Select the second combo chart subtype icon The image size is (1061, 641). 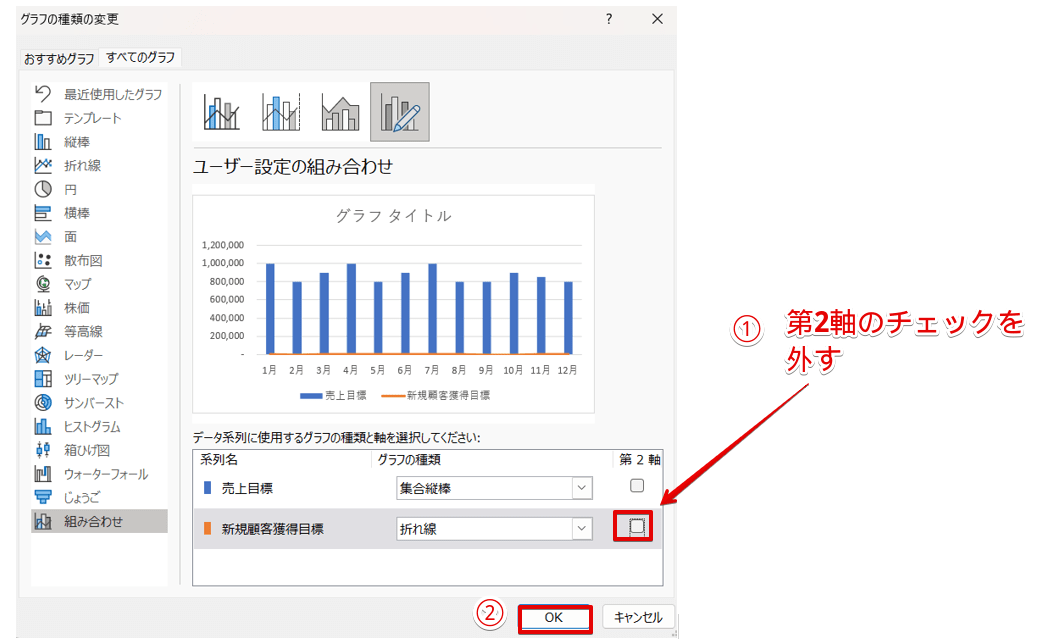coord(281,112)
